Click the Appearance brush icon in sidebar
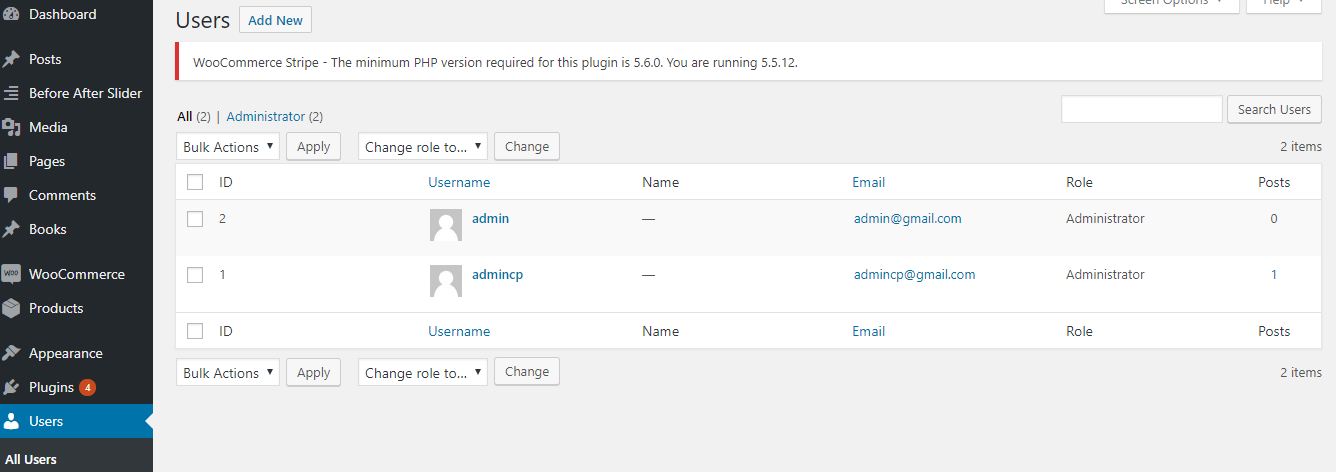Image resolution: width=1336 pixels, height=472 pixels. (12, 353)
